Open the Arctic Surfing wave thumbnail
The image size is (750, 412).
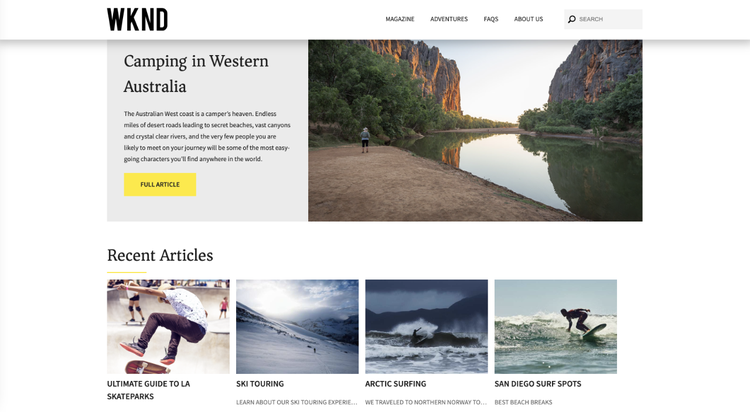coord(426,326)
